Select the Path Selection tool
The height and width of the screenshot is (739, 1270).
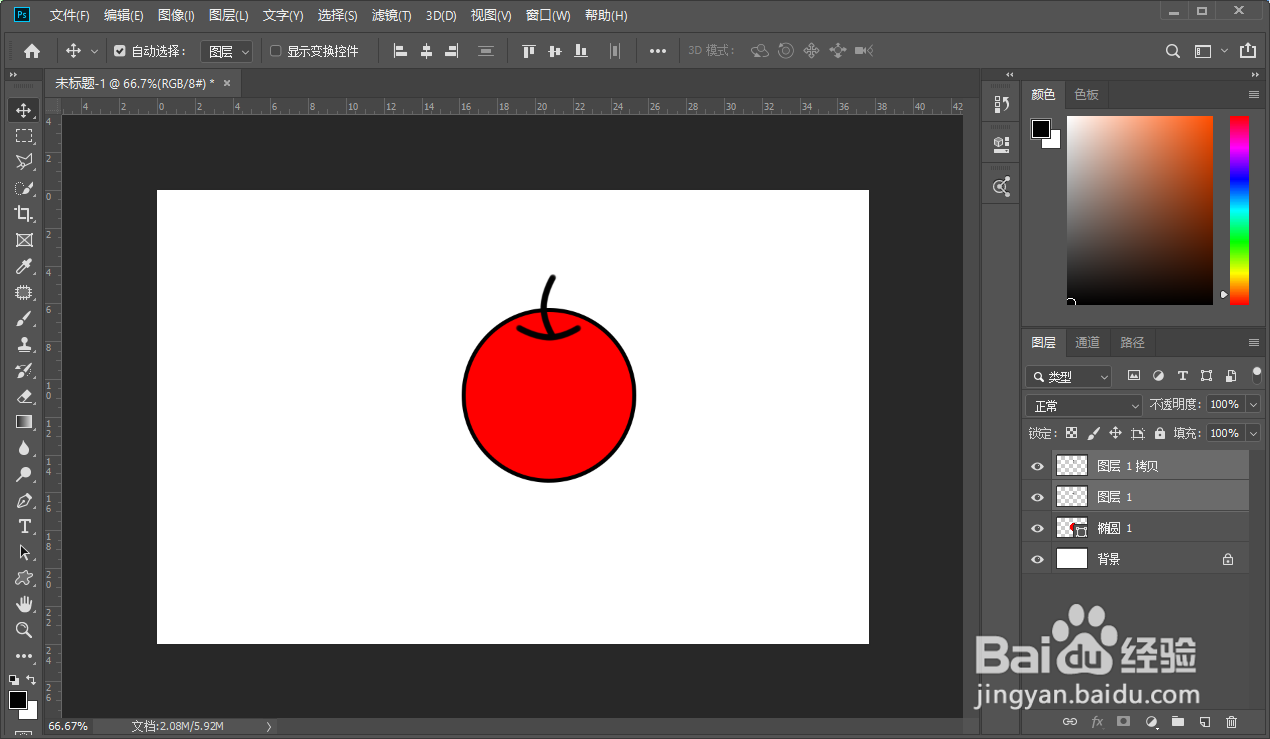pos(24,552)
